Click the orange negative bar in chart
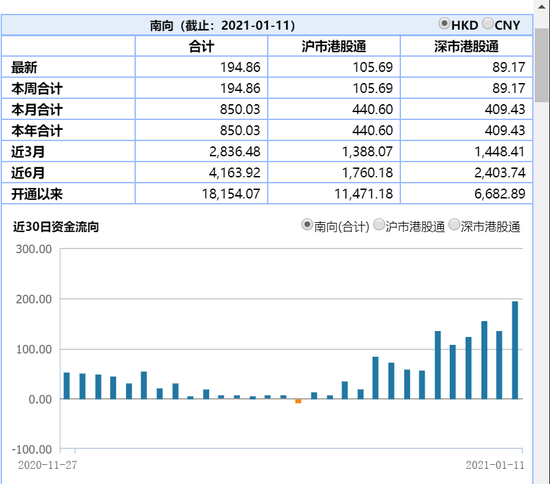 click(298, 401)
